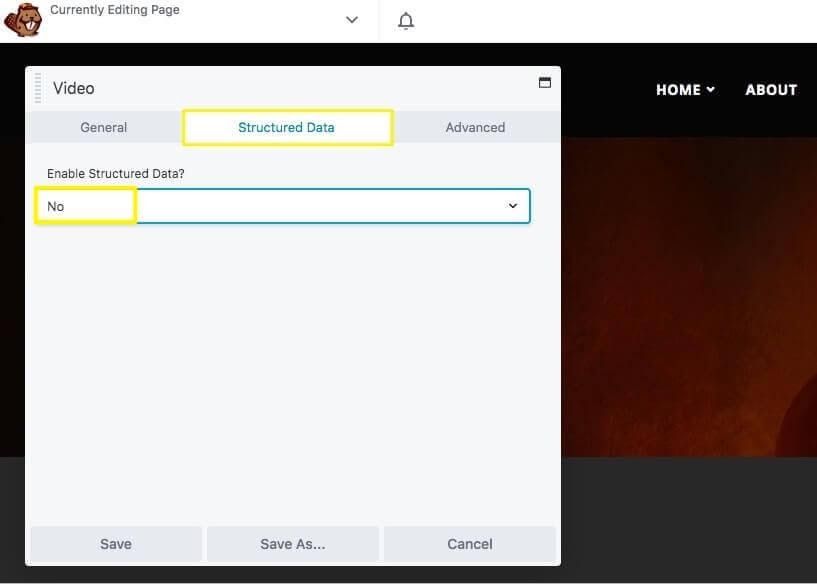The height and width of the screenshot is (584, 817).
Task: Click the Beaver Builder logo icon
Action: 22,19
